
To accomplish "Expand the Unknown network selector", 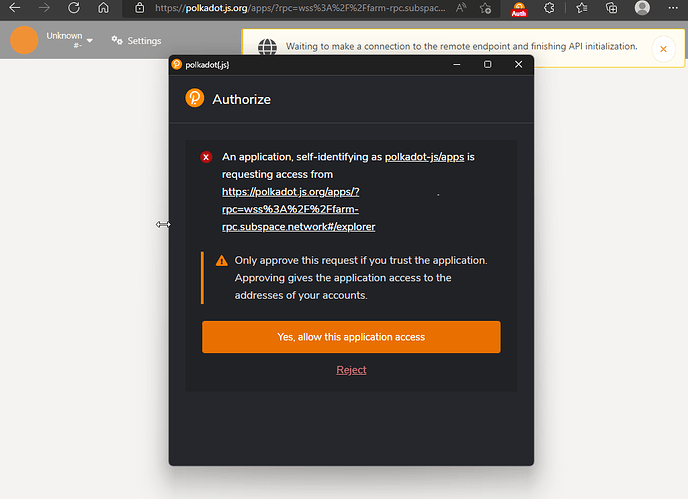I will (x=69, y=40).
